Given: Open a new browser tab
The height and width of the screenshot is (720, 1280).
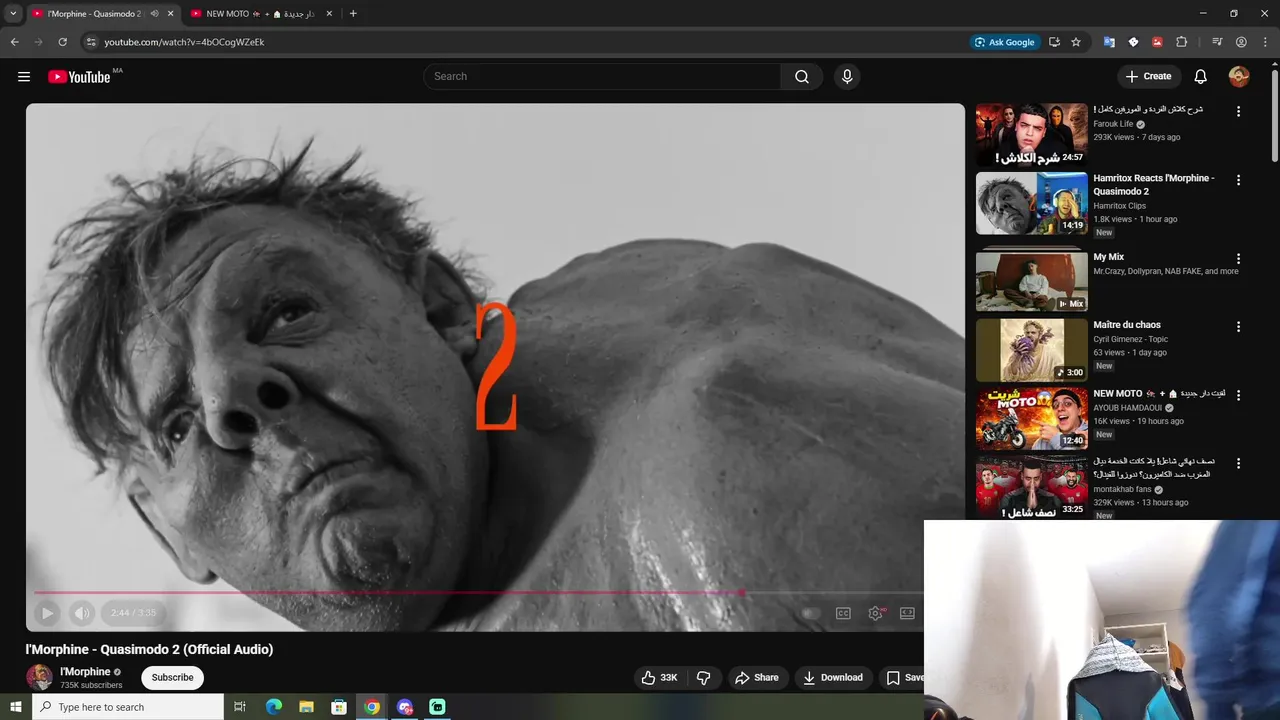Looking at the screenshot, I should 353,14.
